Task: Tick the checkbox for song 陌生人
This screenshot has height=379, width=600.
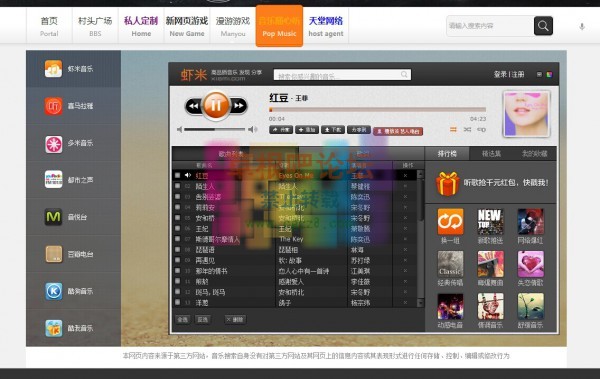Action: 178,186
